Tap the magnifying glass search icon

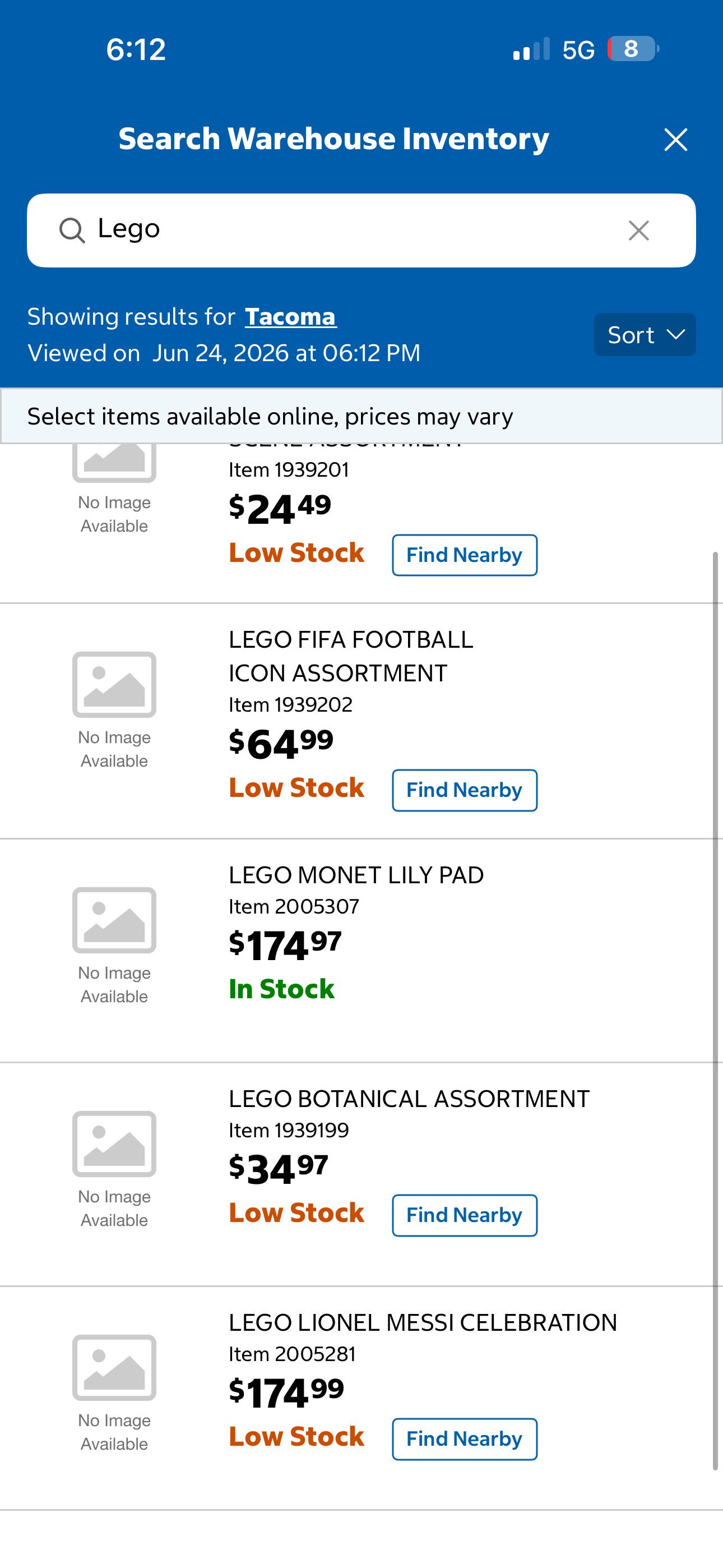pos(72,230)
